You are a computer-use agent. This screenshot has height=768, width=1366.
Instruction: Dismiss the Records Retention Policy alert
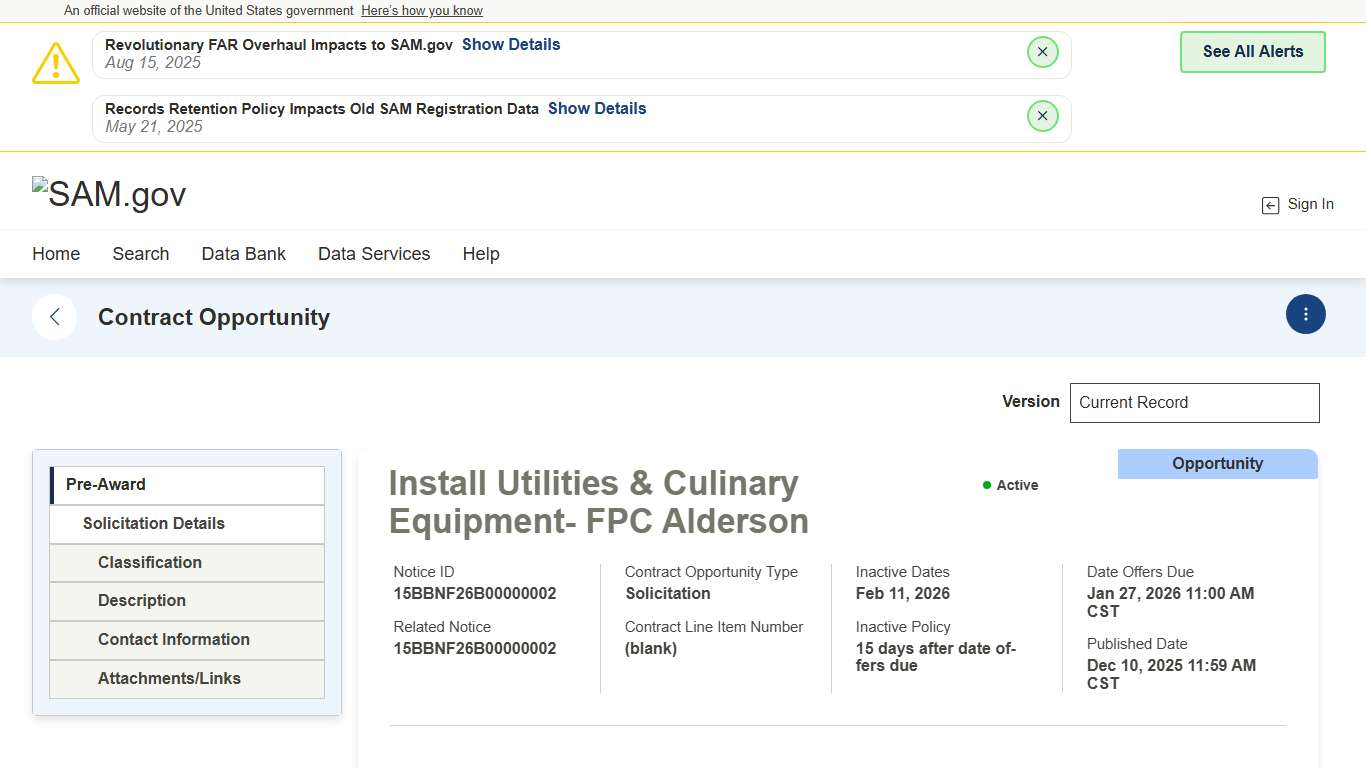(1042, 116)
